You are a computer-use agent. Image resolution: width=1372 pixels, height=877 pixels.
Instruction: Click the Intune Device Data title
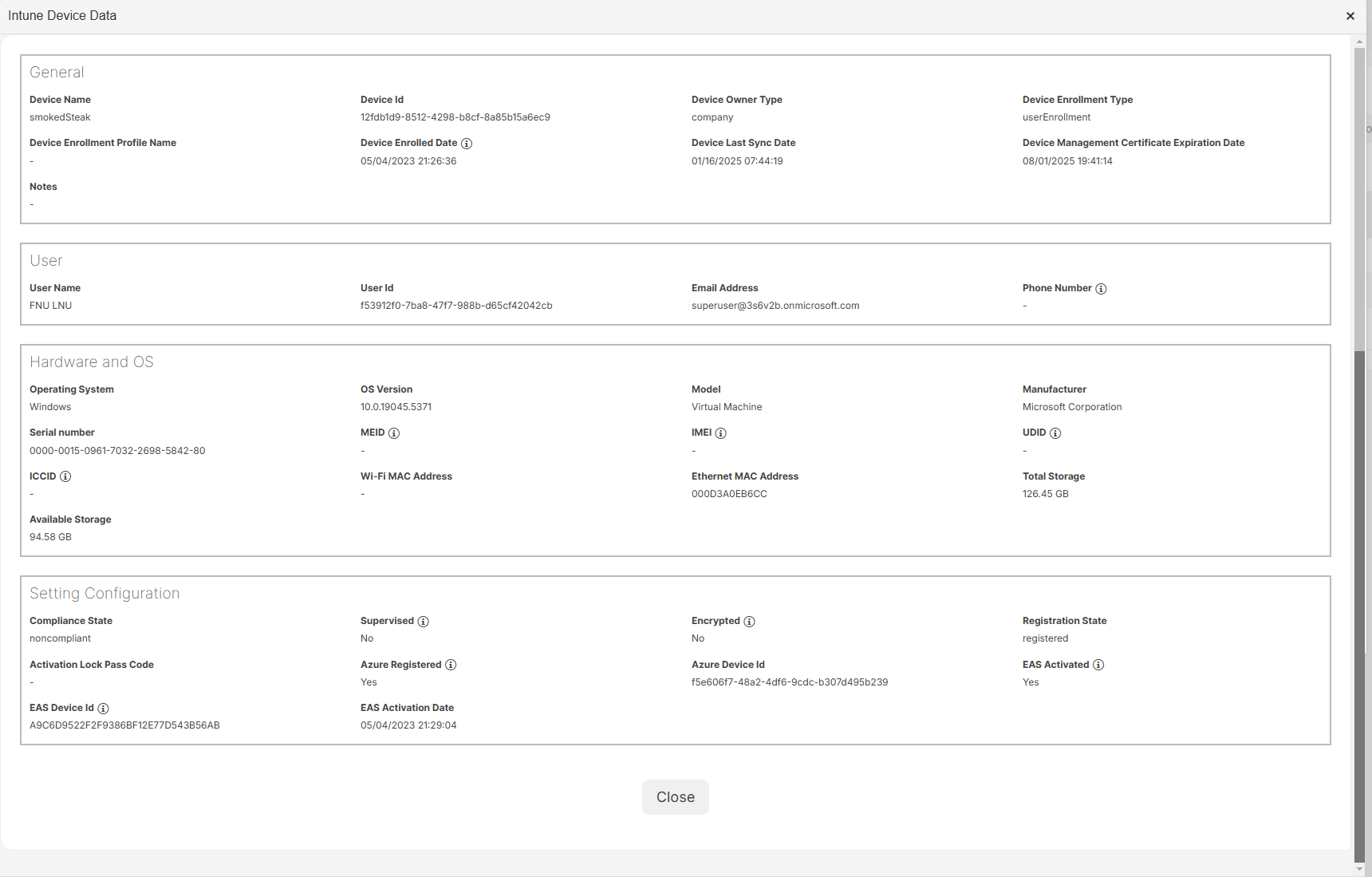[x=62, y=15]
